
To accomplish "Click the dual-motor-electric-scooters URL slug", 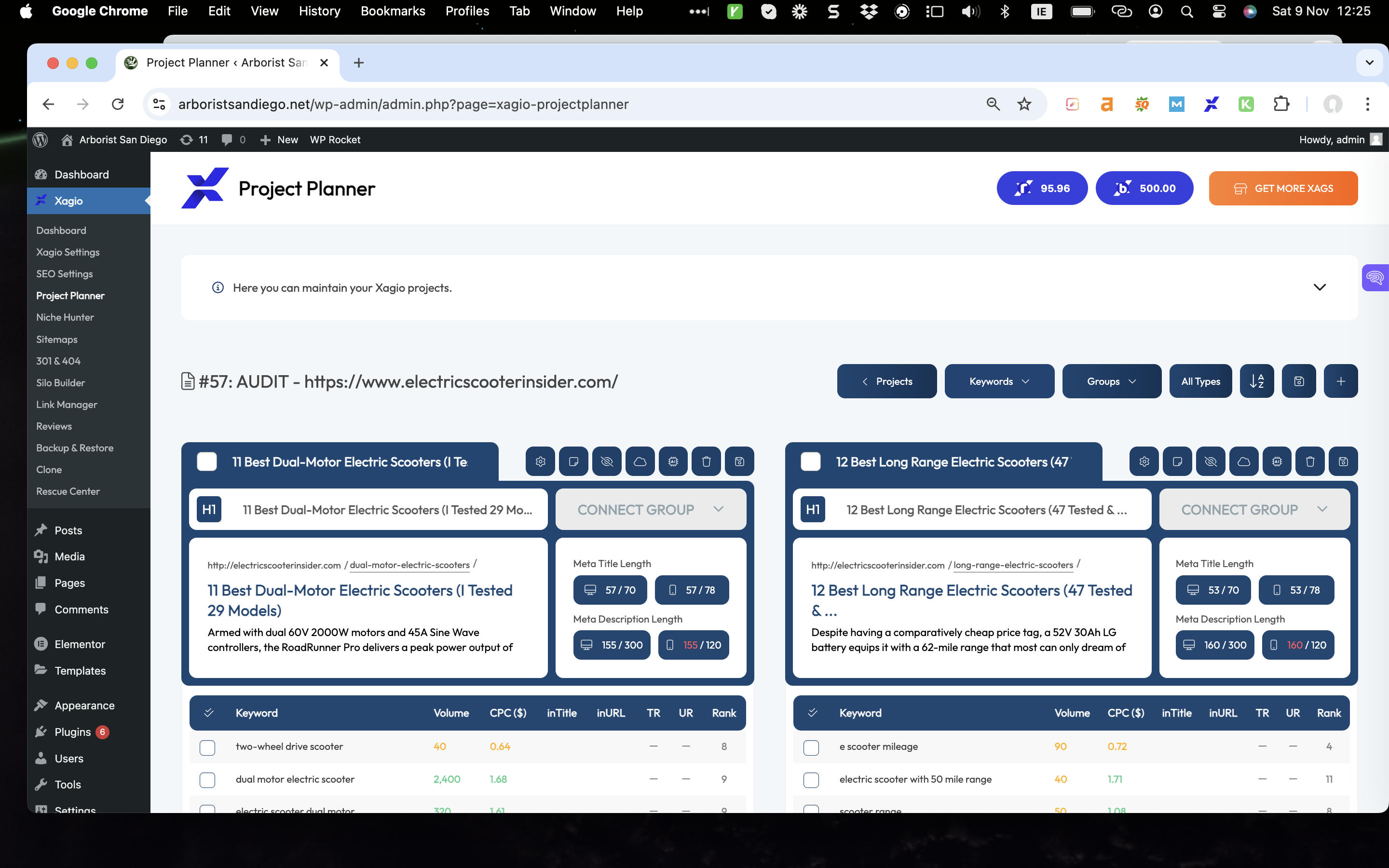I will tap(409, 565).
